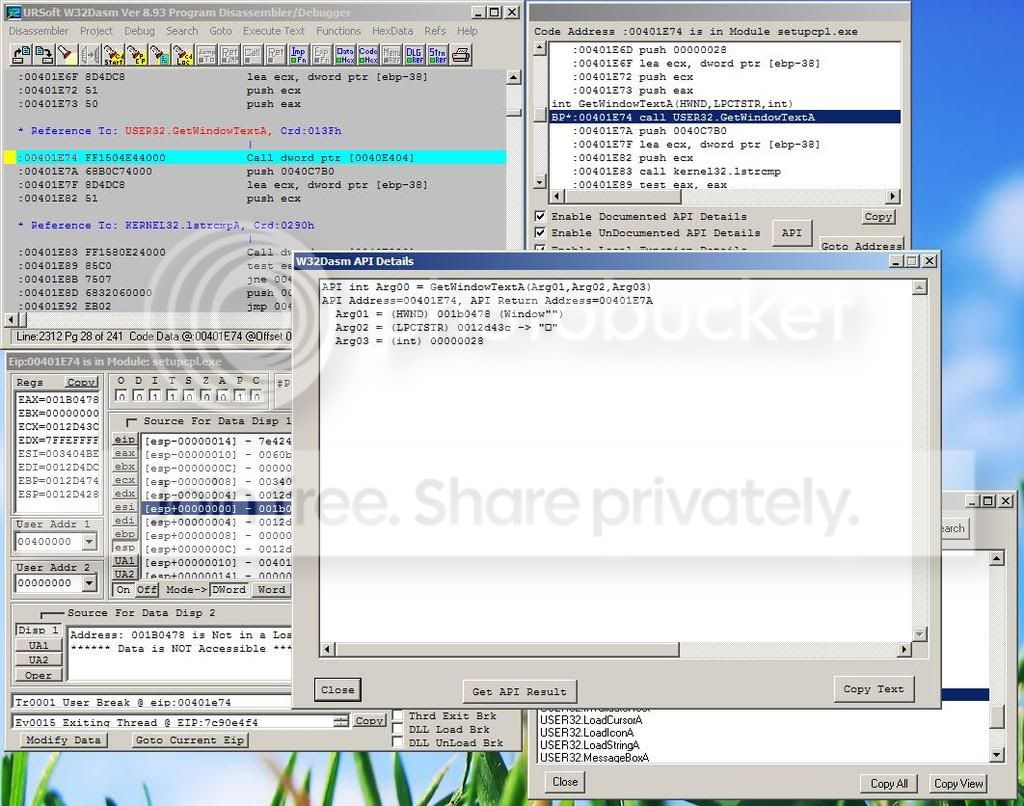
Task: Switch display mode to DWord
Action: [229, 589]
